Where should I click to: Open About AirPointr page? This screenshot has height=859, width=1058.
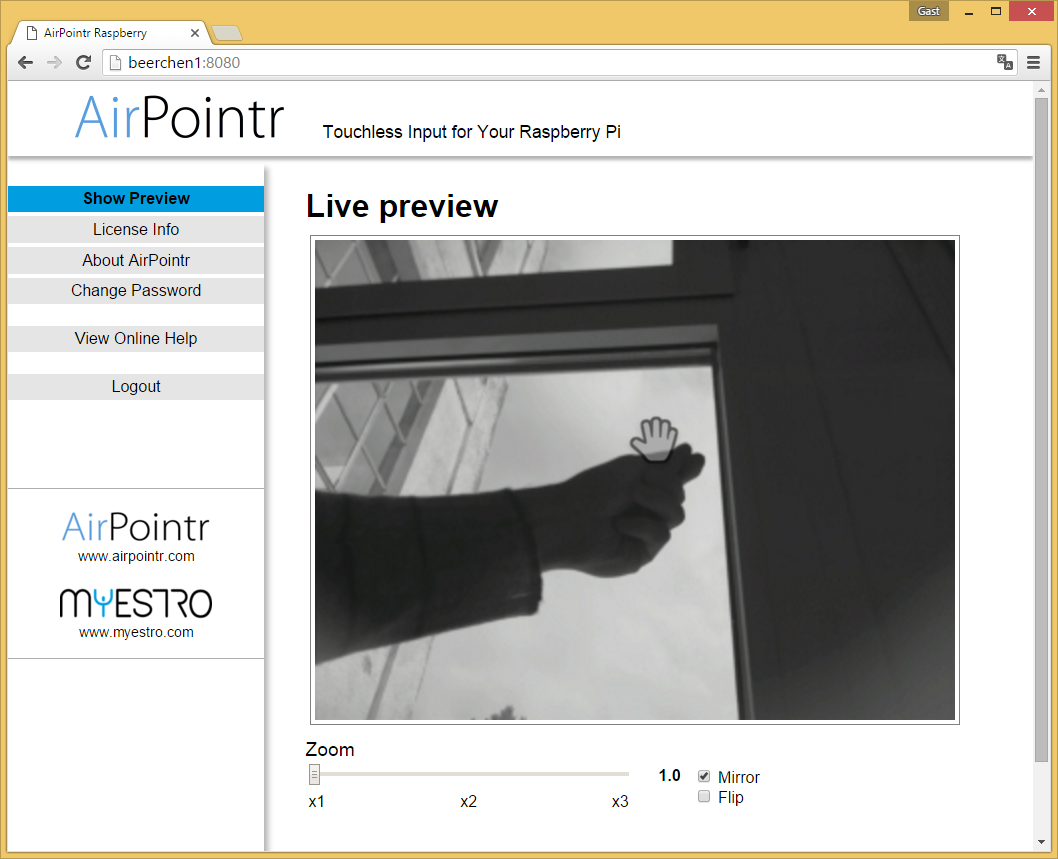(x=136, y=260)
